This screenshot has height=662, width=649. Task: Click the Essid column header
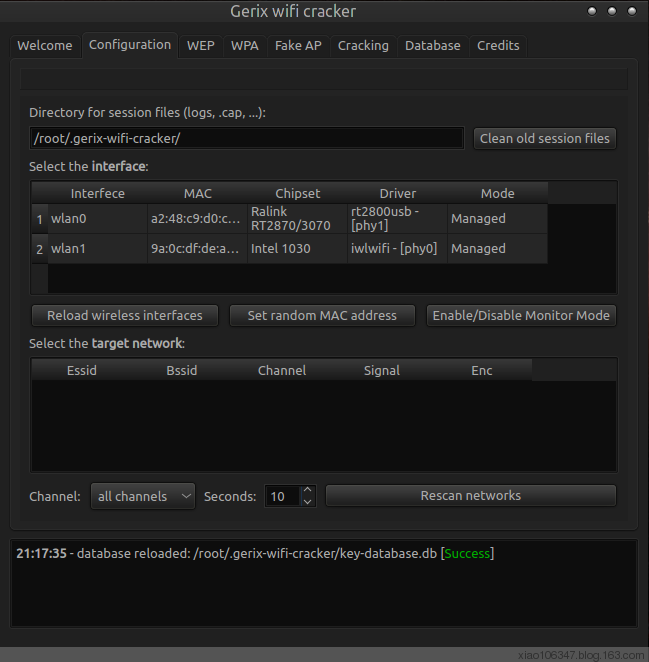[82, 370]
